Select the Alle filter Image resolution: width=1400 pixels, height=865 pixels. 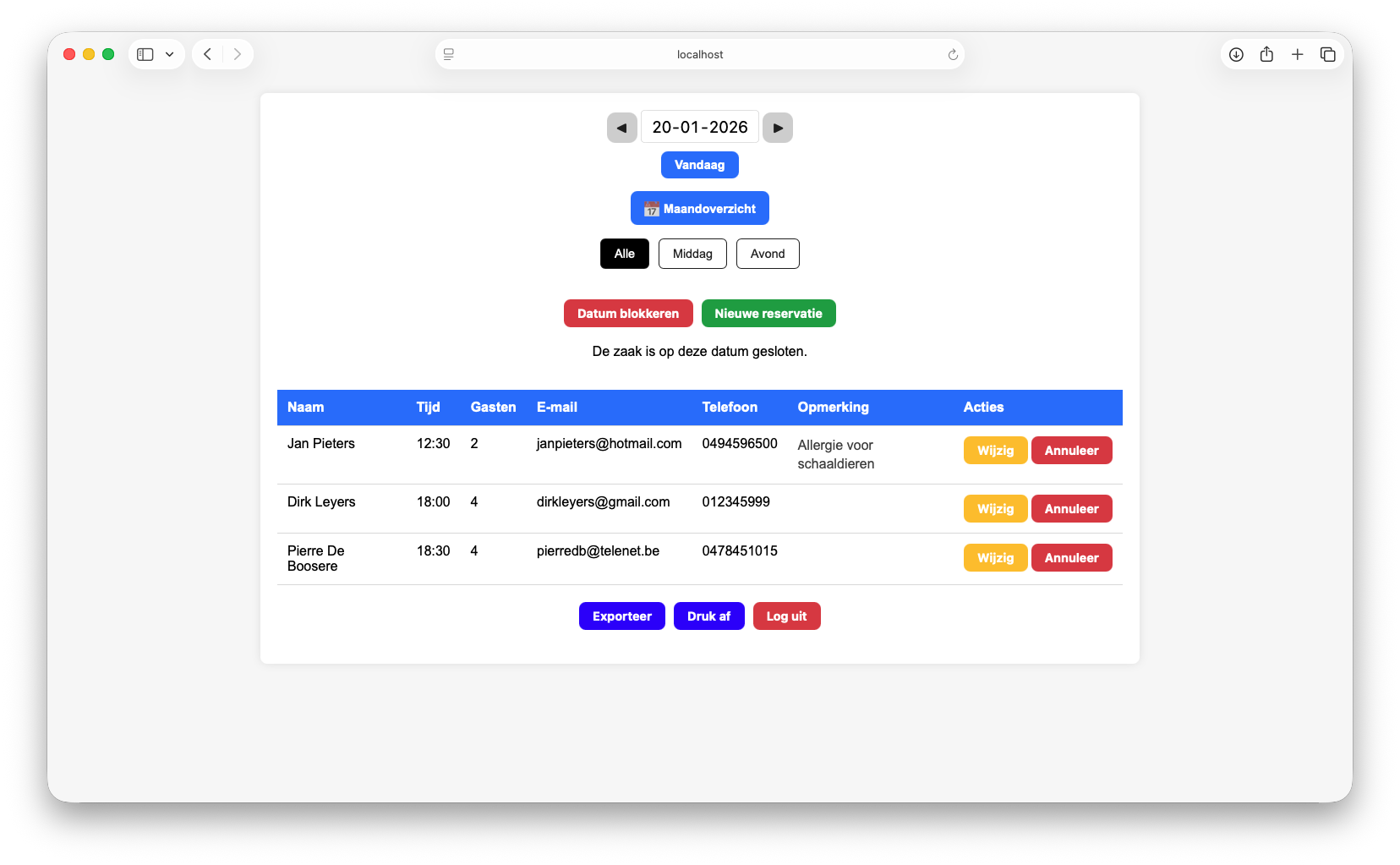click(624, 254)
